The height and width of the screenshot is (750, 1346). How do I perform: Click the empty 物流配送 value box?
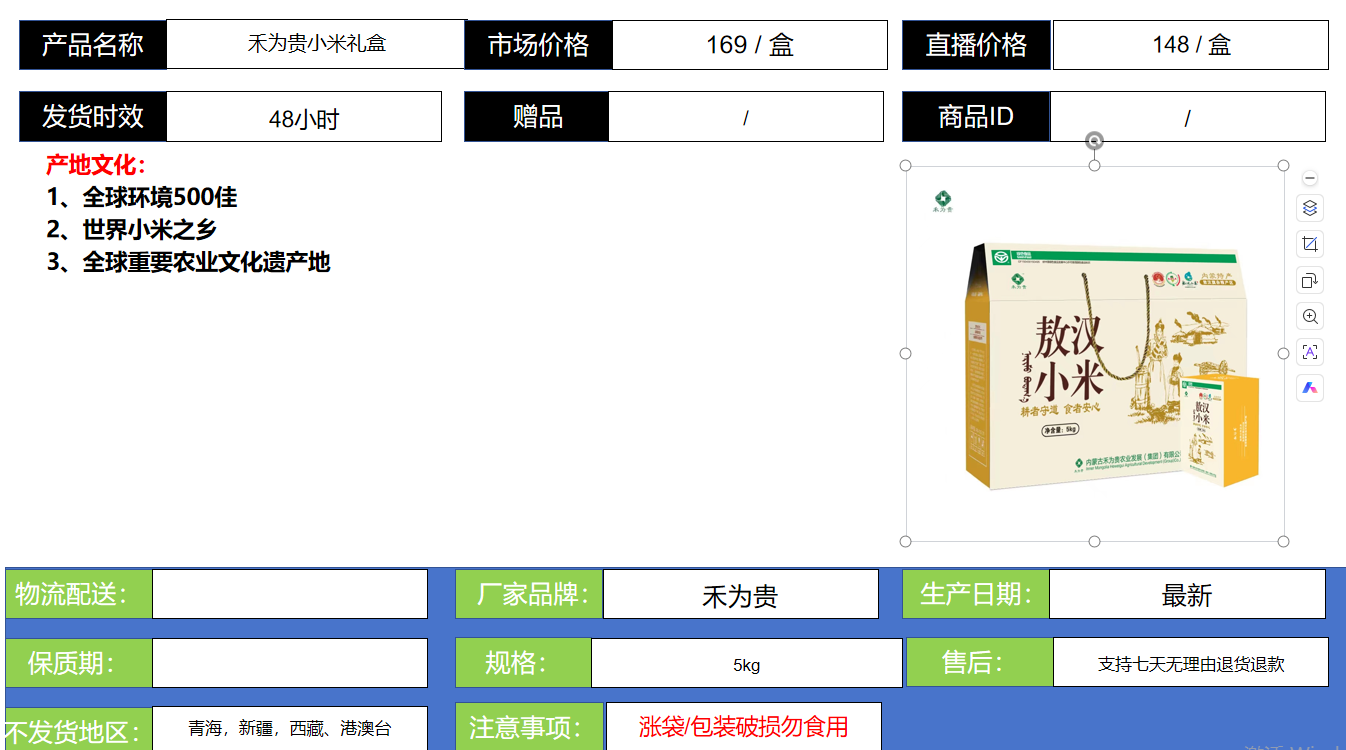tap(289, 594)
